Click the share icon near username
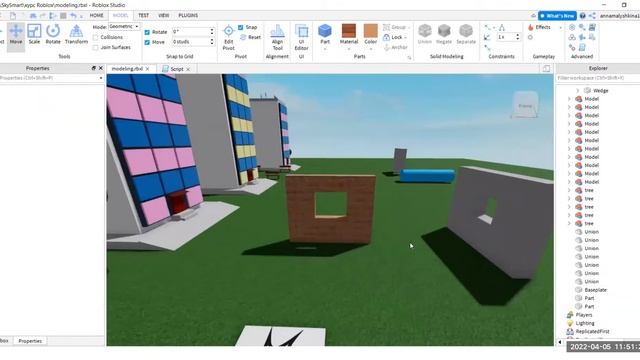Viewport: 640px width, 360px height. tap(592, 16)
